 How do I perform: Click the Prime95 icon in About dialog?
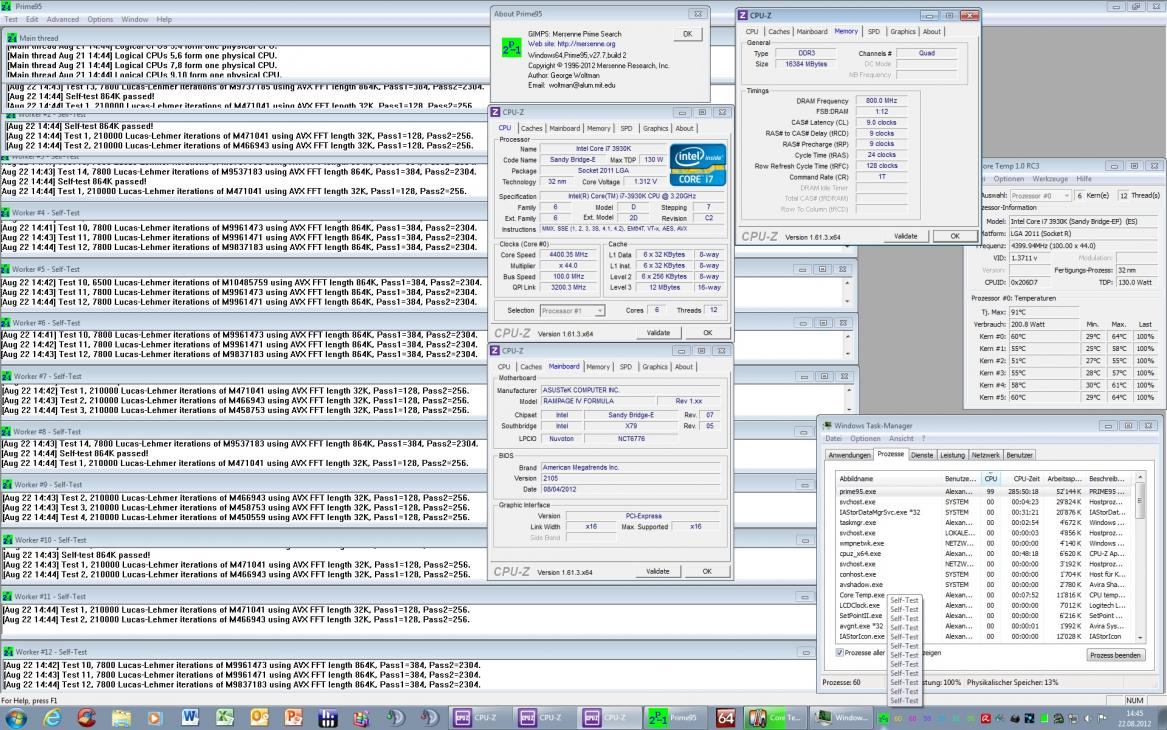pos(511,48)
